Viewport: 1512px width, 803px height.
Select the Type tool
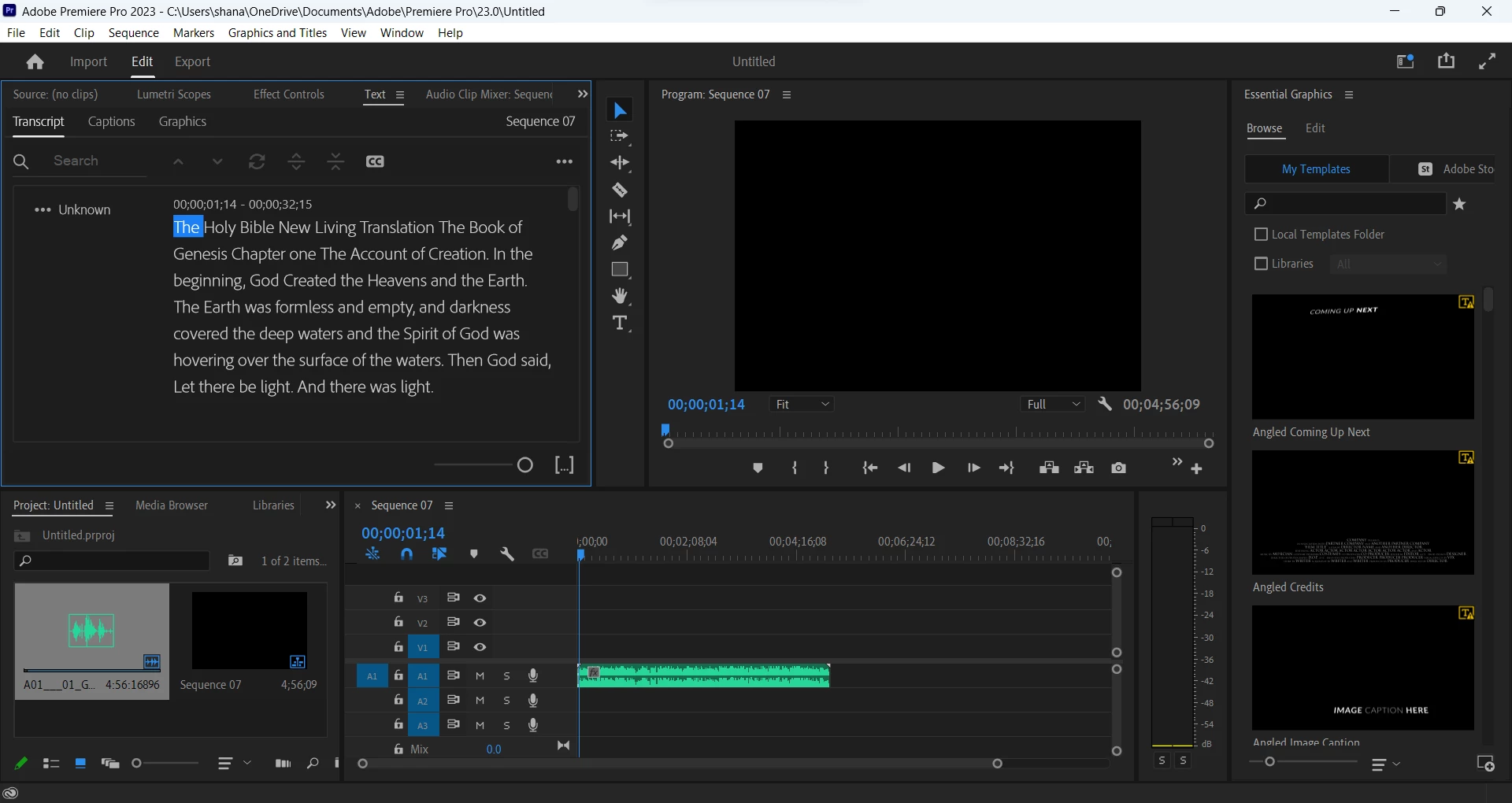pos(620,323)
